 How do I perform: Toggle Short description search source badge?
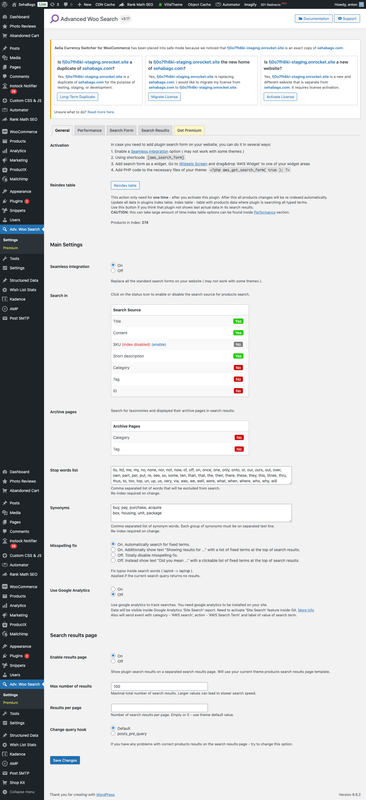[238, 356]
